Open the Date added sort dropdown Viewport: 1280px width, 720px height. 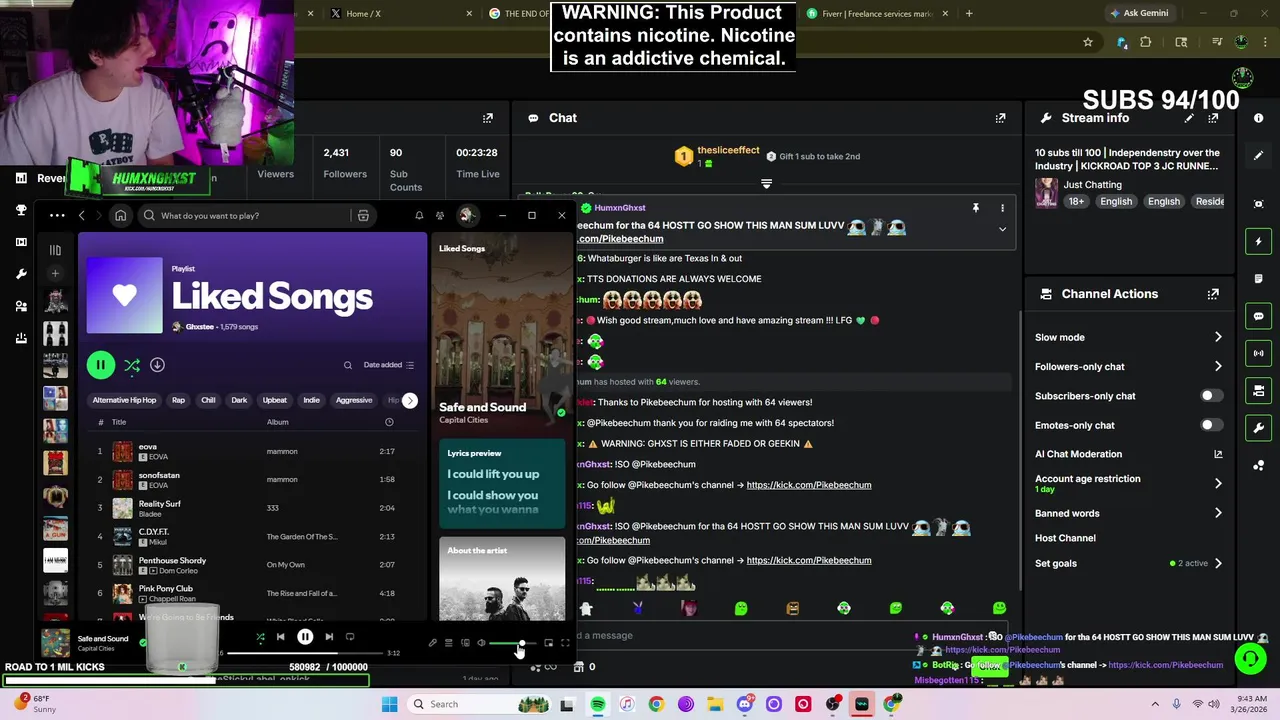pyautogui.click(x=389, y=365)
